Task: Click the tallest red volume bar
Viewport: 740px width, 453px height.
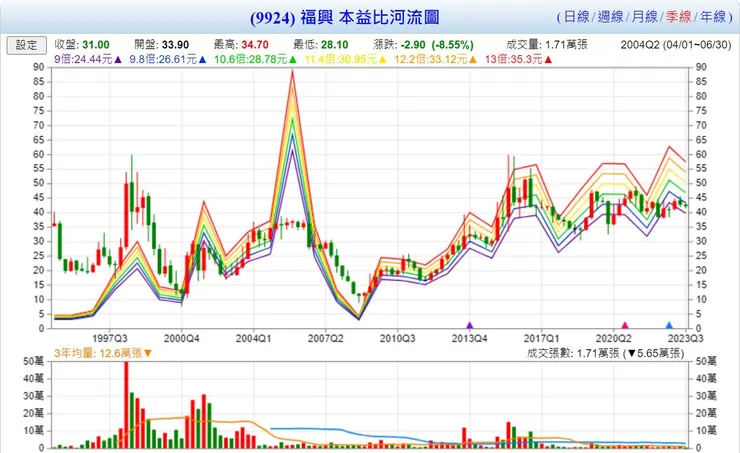Action: pos(126,405)
